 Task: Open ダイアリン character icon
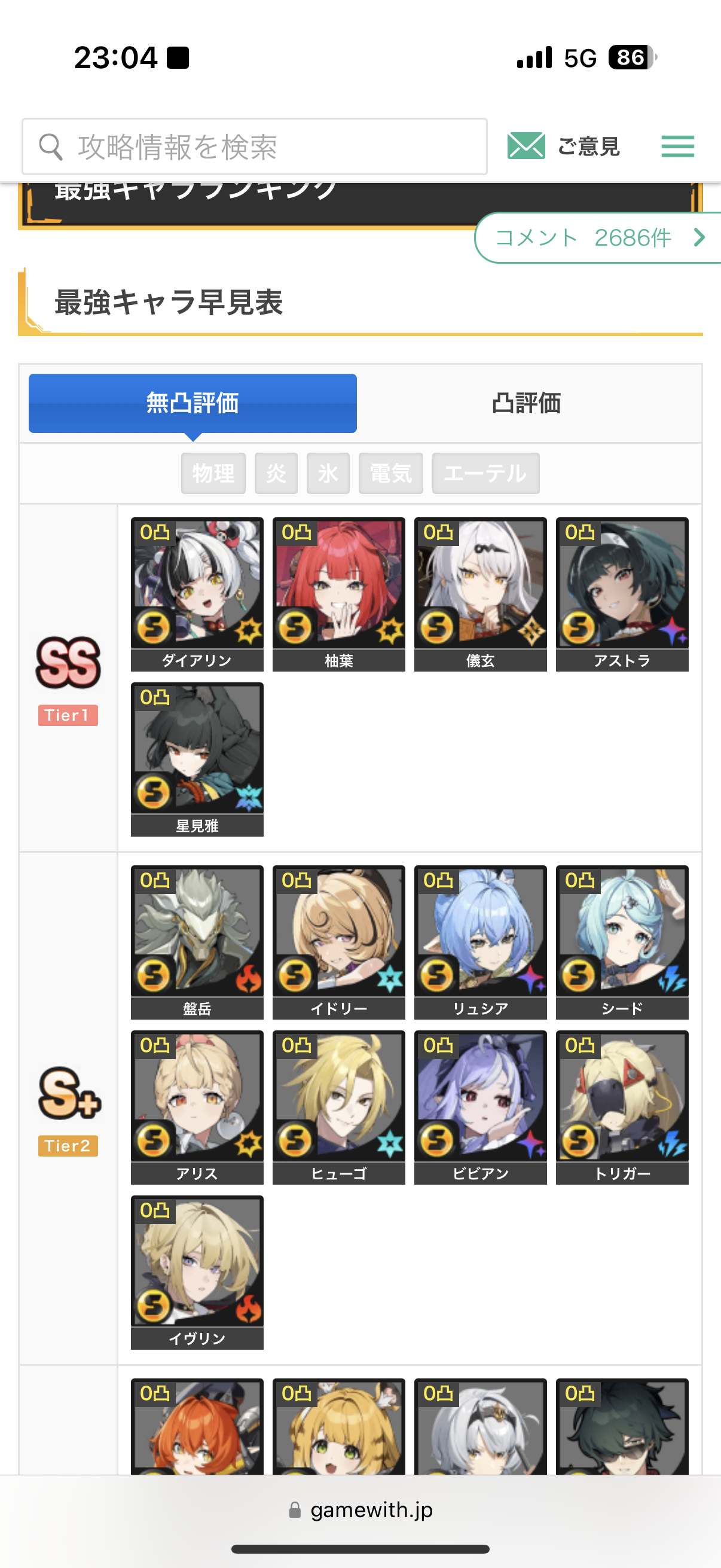[197, 594]
